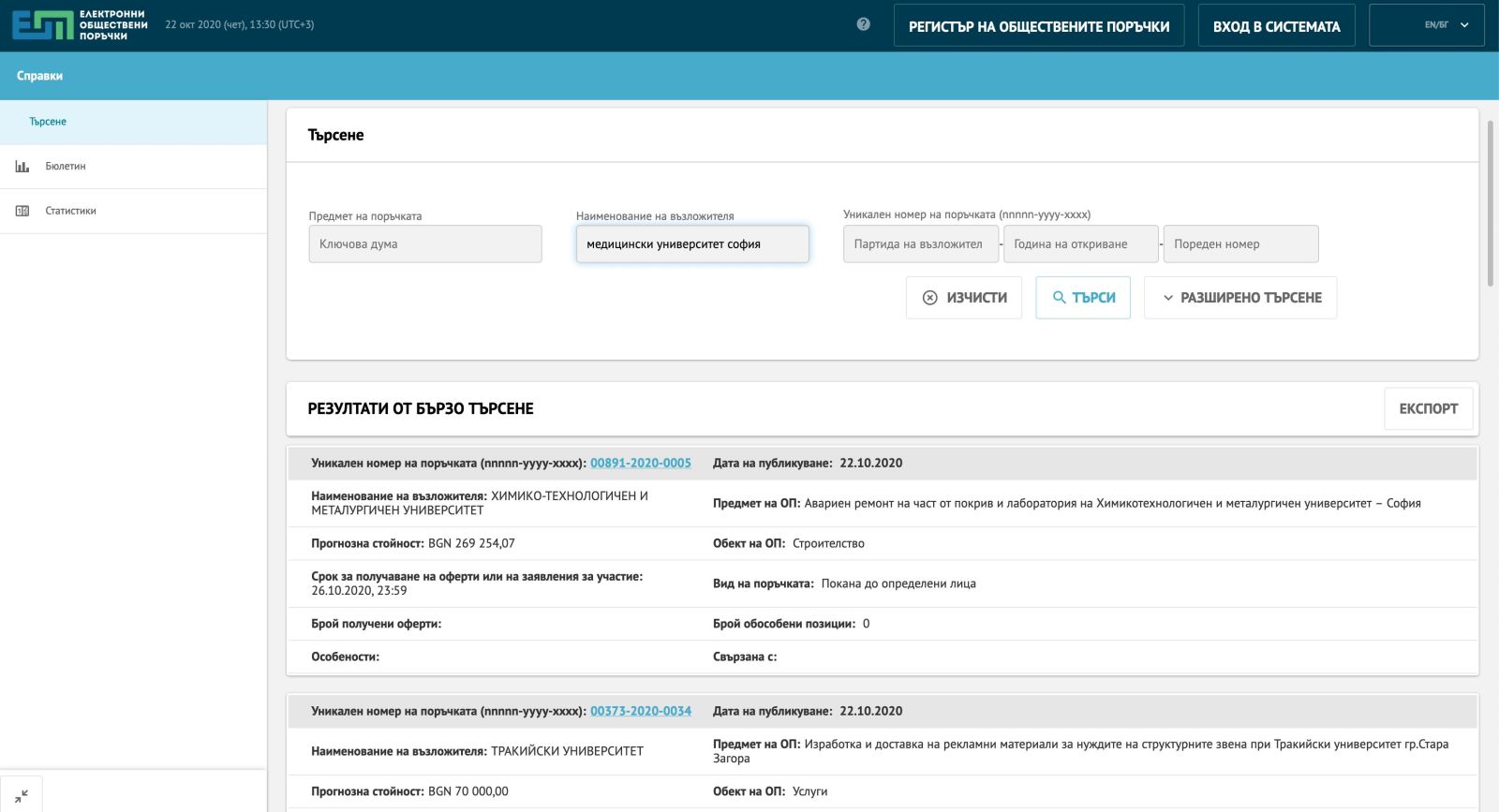Focus the Предмет на поръчката keyword field

click(425, 244)
